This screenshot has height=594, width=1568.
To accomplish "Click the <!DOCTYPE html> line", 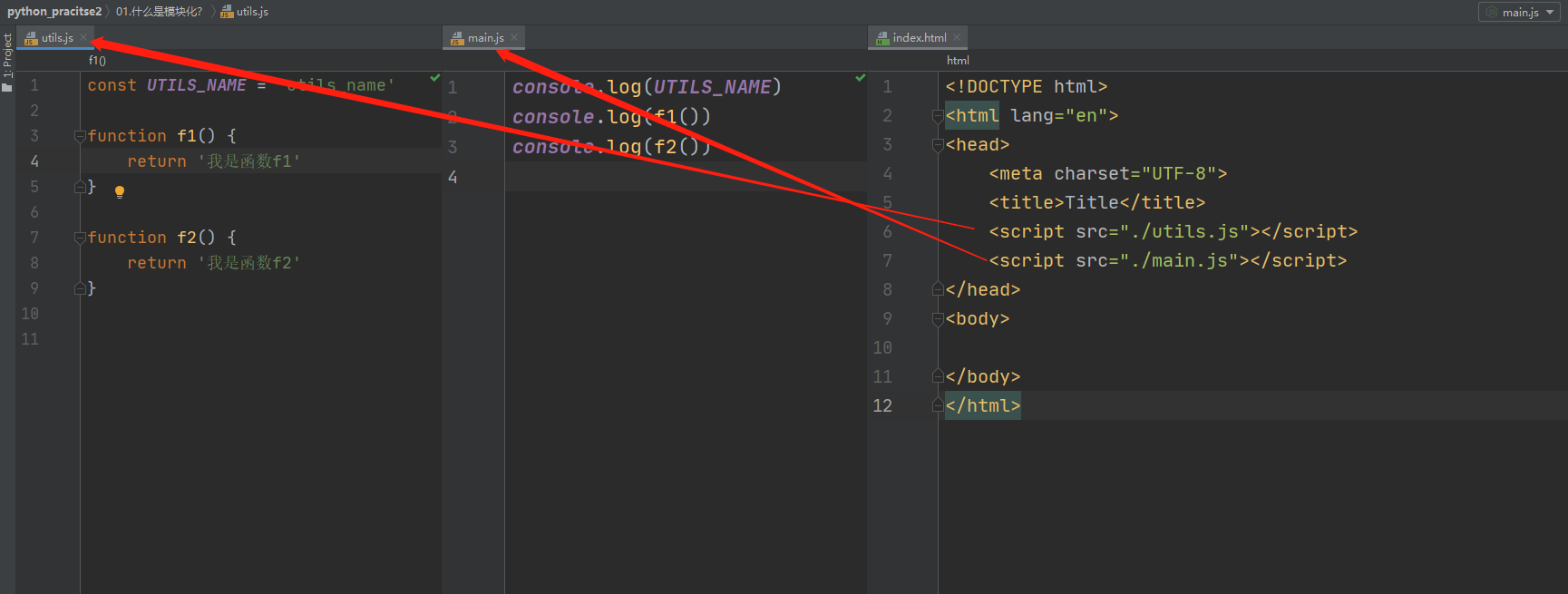I will [x=1026, y=87].
